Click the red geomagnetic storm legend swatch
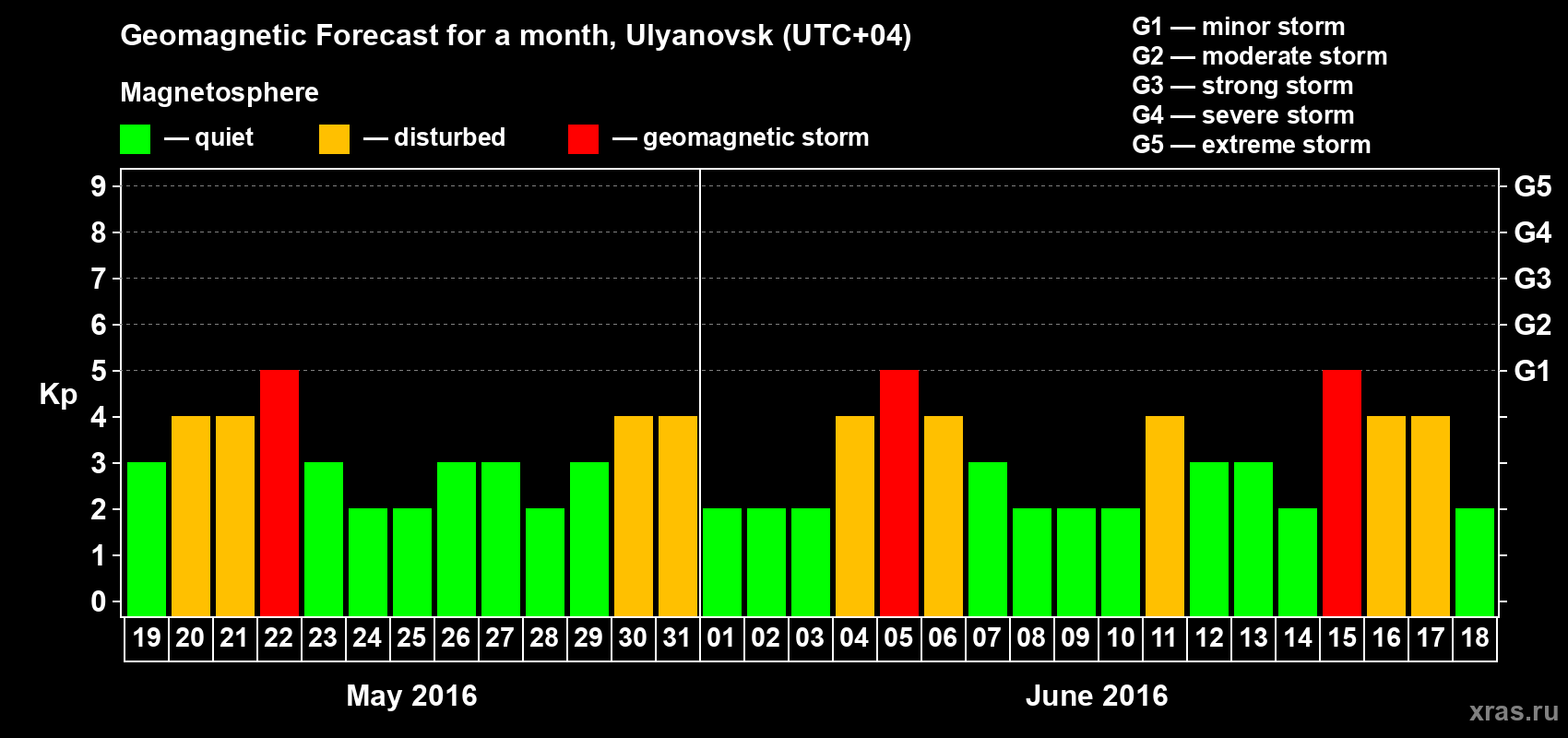This screenshot has height=738, width=1568. click(x=583, y=139)
